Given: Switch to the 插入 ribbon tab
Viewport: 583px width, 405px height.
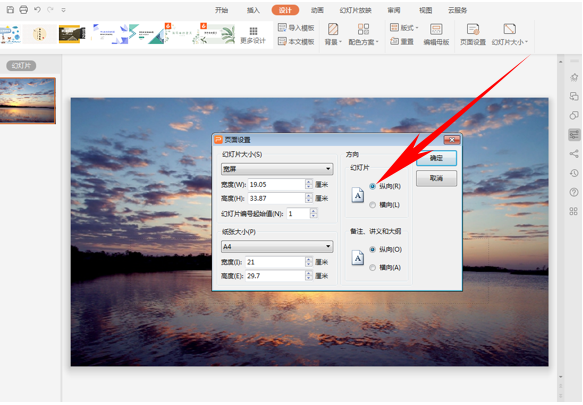Looking at the screenshot, I should pos(253,10).
